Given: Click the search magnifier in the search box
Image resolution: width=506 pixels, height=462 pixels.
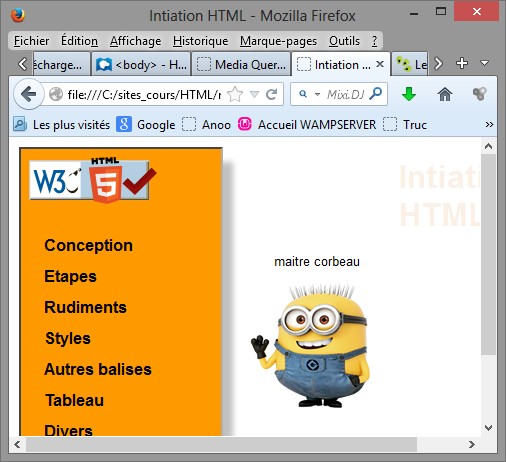Looking at the screenshot, I should [376, 94].
